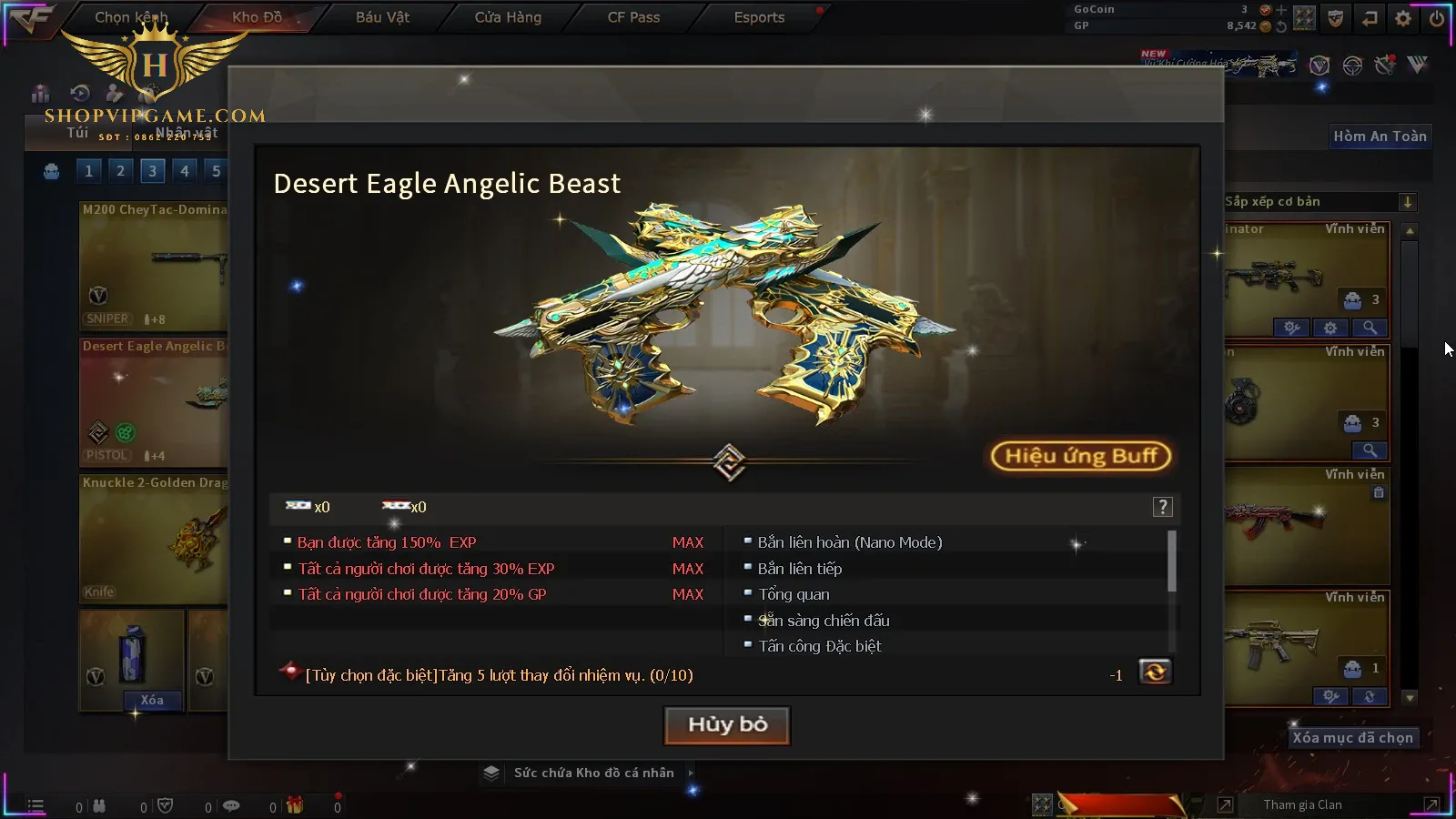1456x819 pixels.
Task: Click the Hủy bỏ button
Action: click(x=727, y=725)
